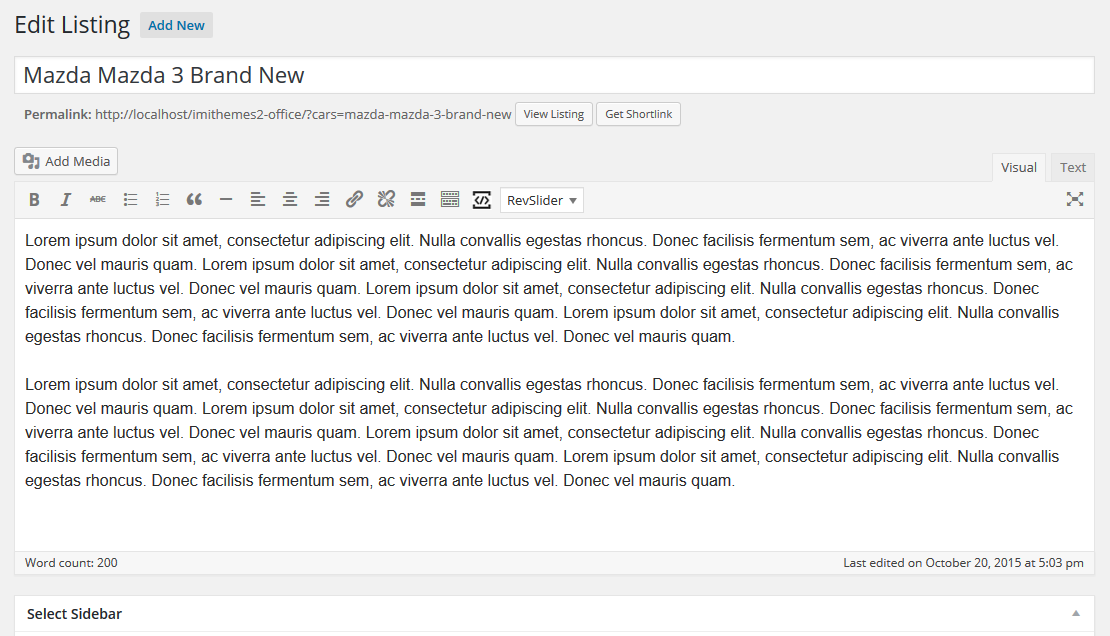Image resolution: width=1110 pixels, height=636 pixels.
Task: Insert a Read More tag
Action: click(x=418, y=200)
